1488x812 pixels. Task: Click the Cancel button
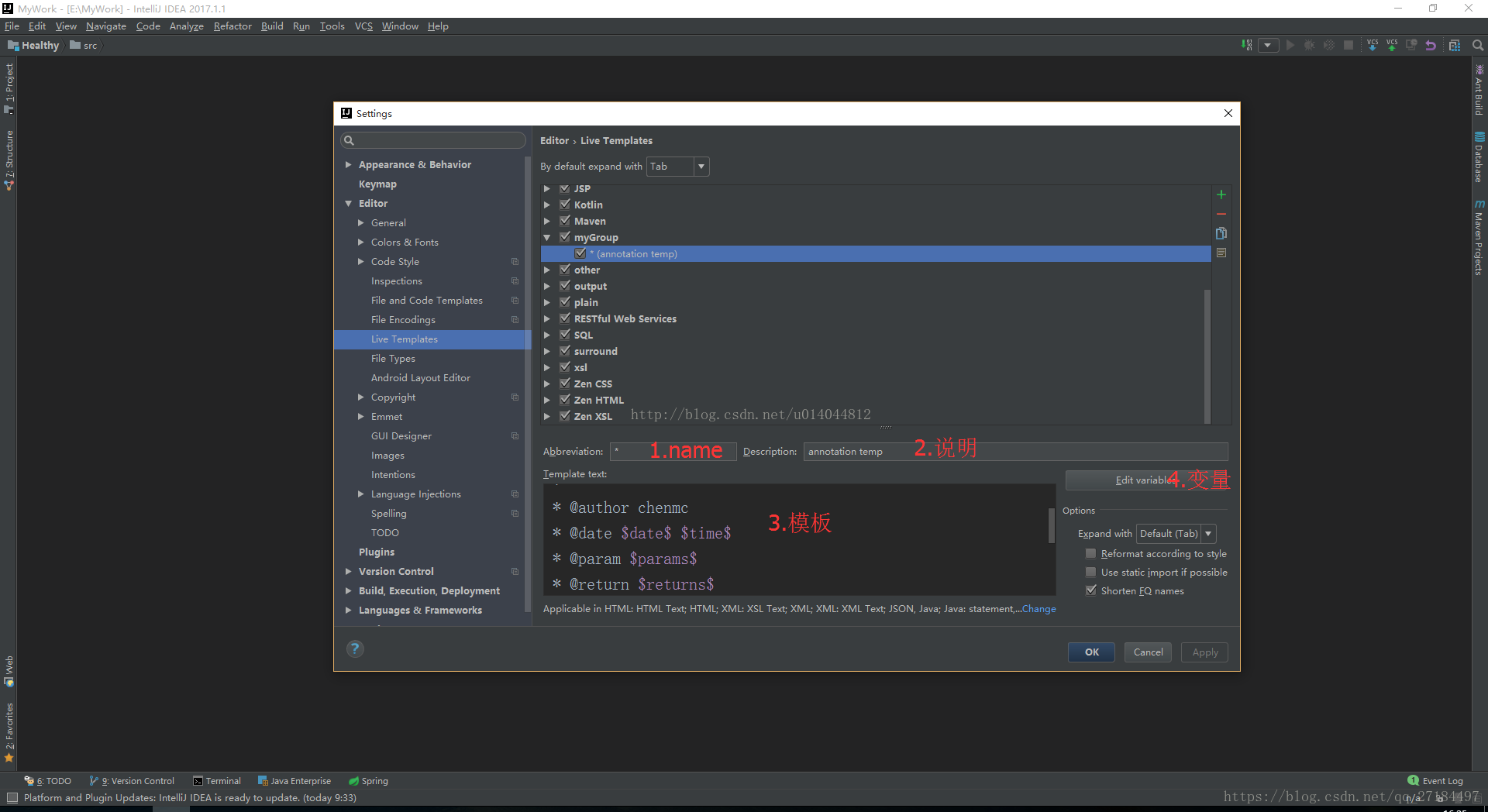pyautogui.click(x=1148, y=652)
